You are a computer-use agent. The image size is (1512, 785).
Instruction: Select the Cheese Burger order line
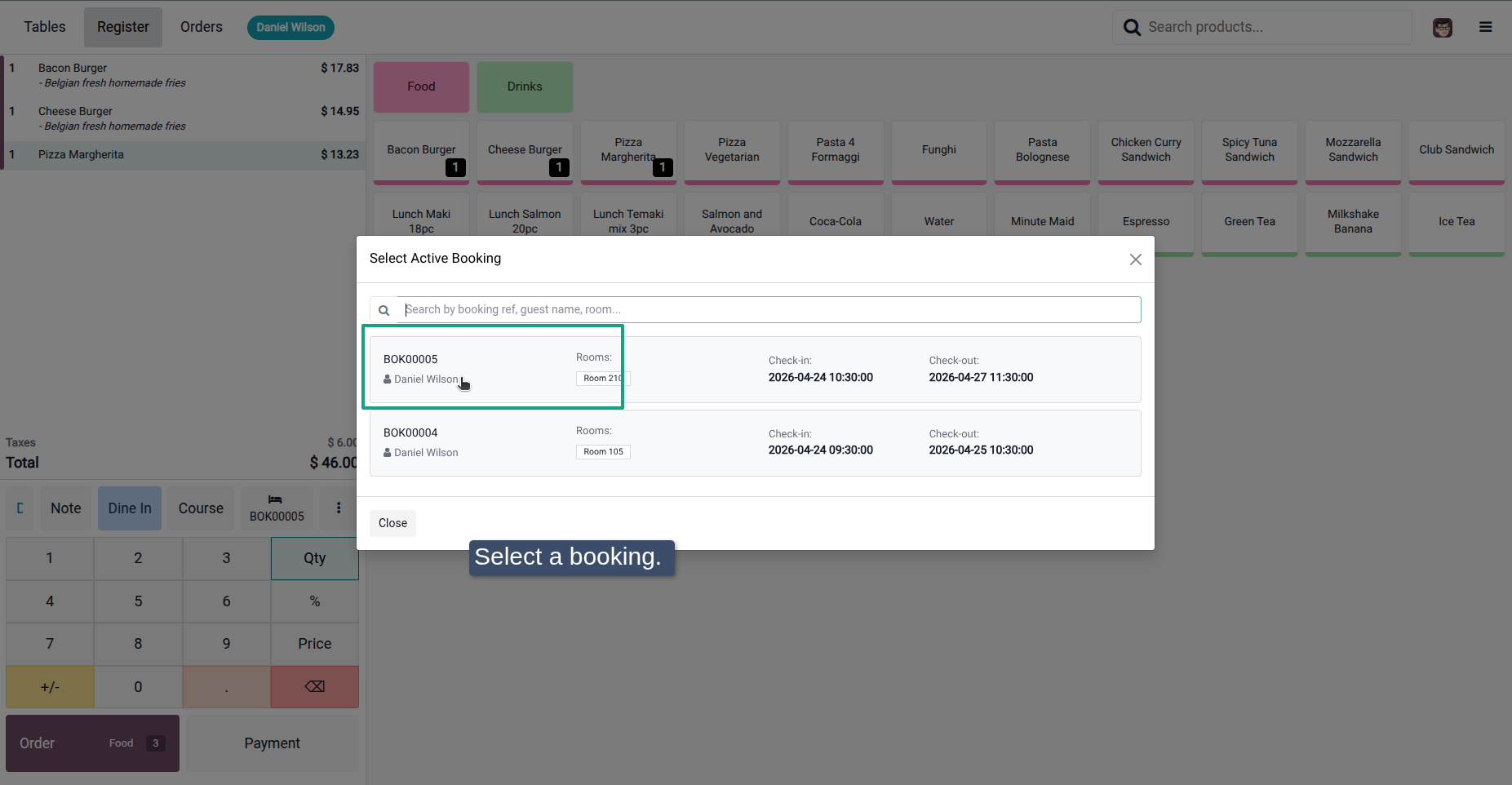(183, 118)
